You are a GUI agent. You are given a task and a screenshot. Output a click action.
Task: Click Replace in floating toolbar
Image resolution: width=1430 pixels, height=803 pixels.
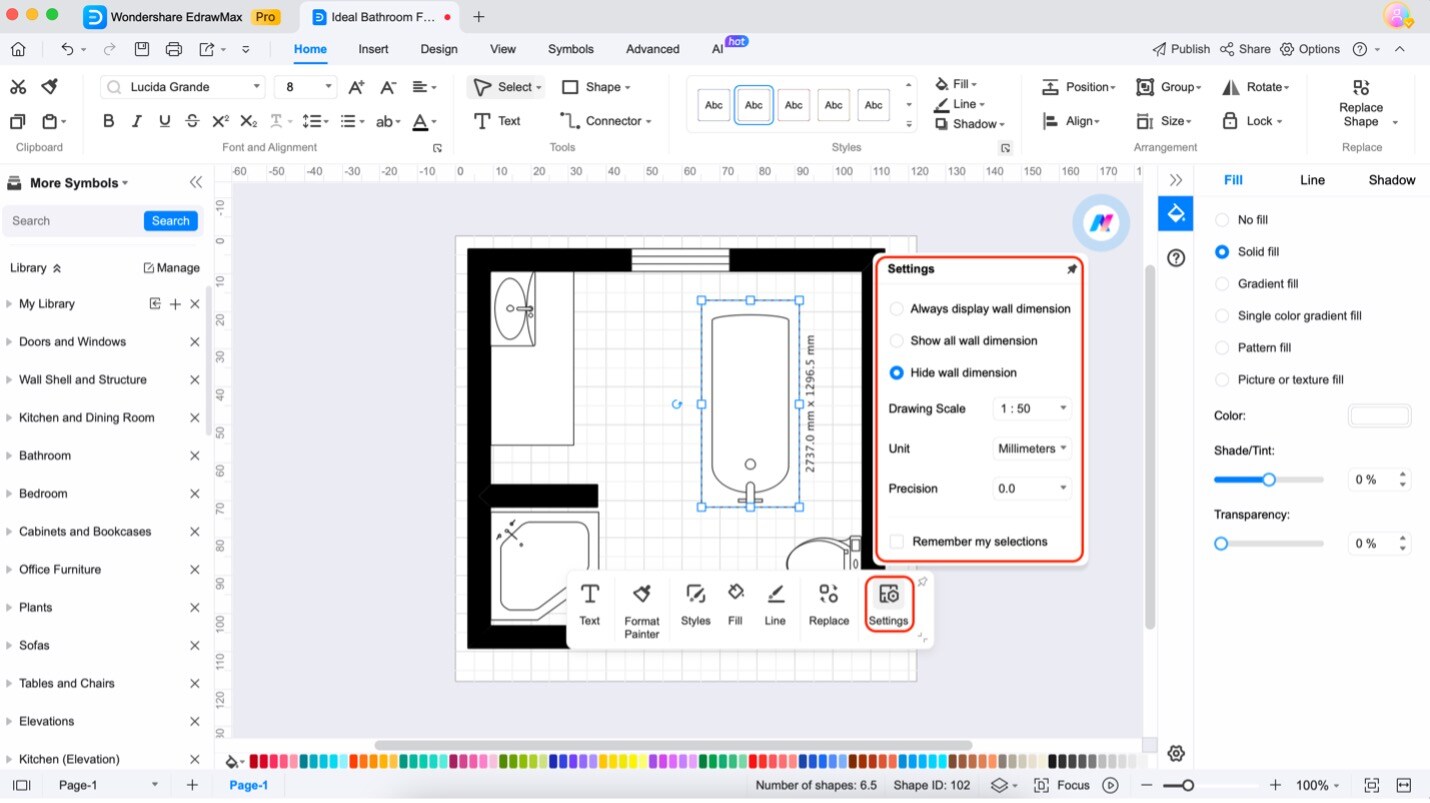coord(829,605)
